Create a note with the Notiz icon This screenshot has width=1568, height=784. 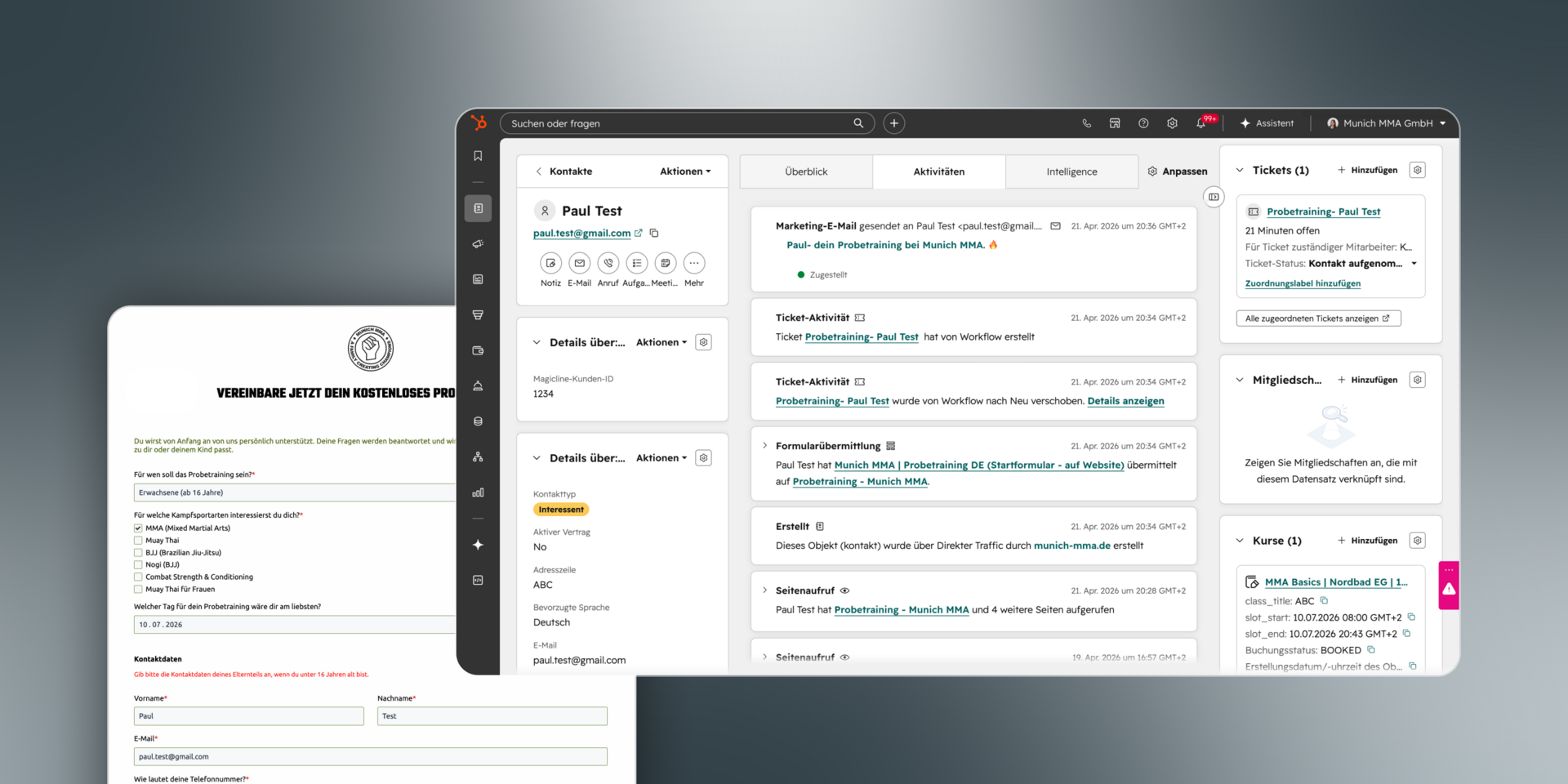[x=550, y=263]
